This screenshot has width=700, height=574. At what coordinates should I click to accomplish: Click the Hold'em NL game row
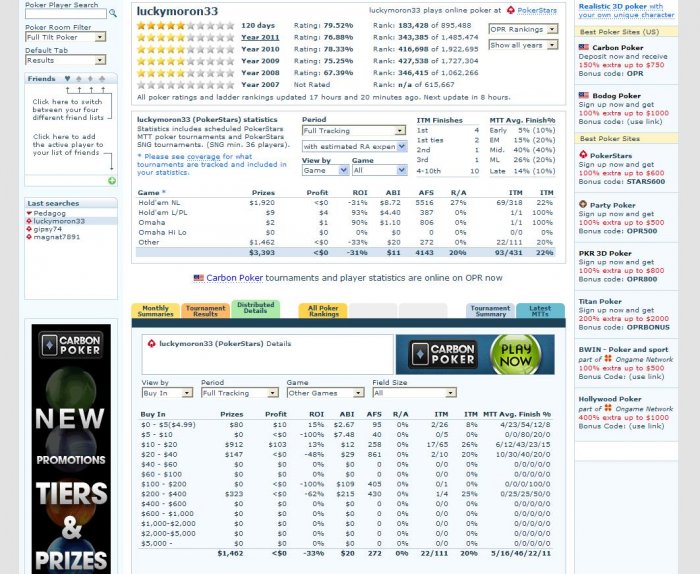346,203
